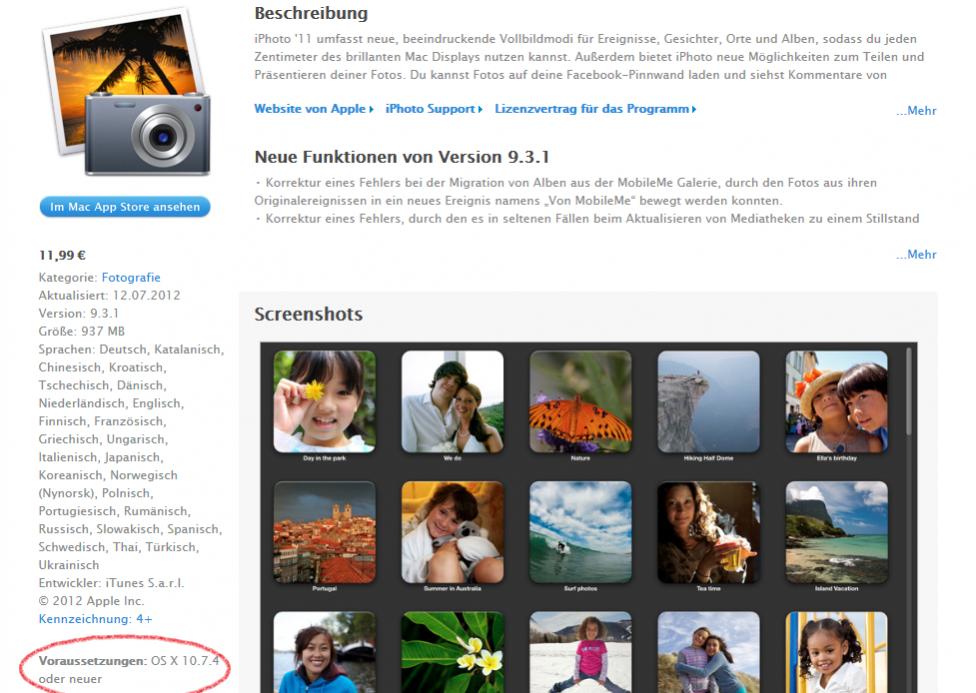Open the Fotografie category link
976x693 pixels.
[x=131, y=277]
